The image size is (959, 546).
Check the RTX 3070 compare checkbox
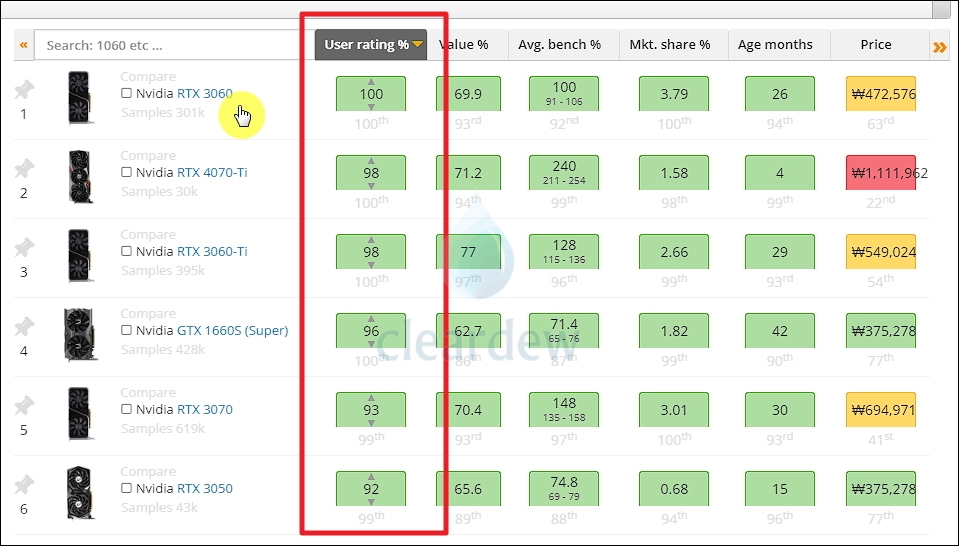tap(127, 408)
